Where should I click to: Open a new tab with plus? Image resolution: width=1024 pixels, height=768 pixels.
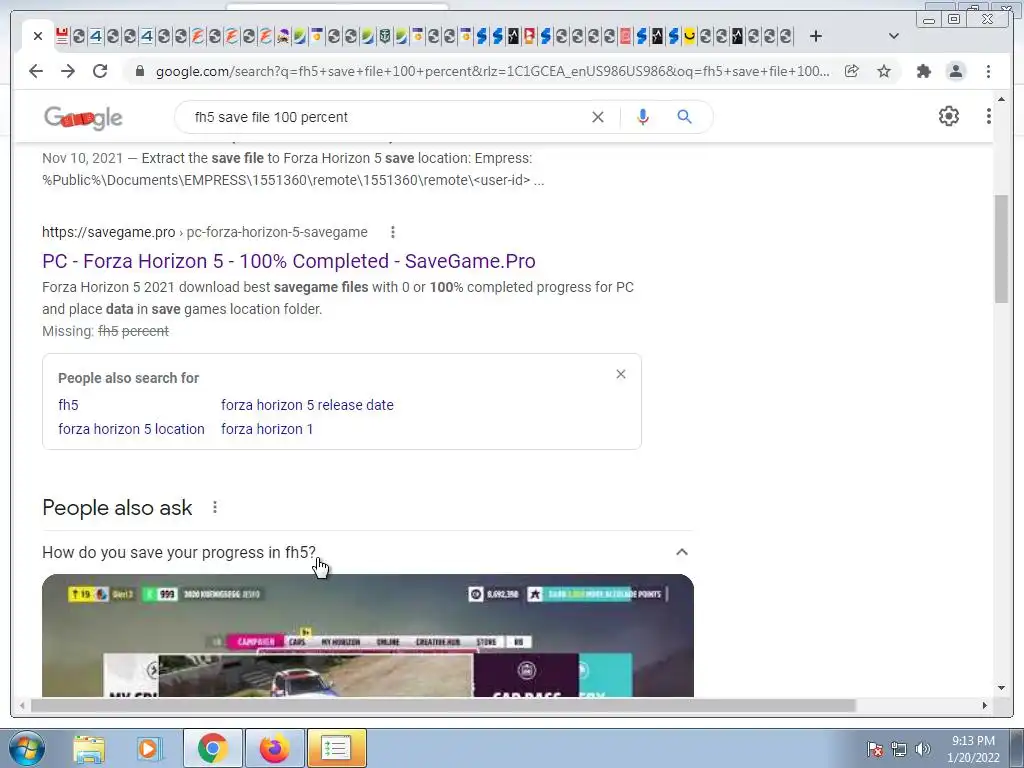coord(816,36)
